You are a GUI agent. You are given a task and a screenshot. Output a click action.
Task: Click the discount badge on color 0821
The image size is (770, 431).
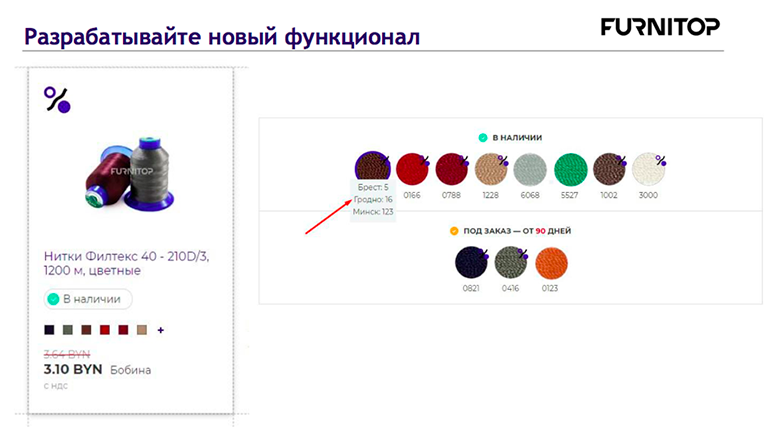pyautogui.click(x=484, y=254)
